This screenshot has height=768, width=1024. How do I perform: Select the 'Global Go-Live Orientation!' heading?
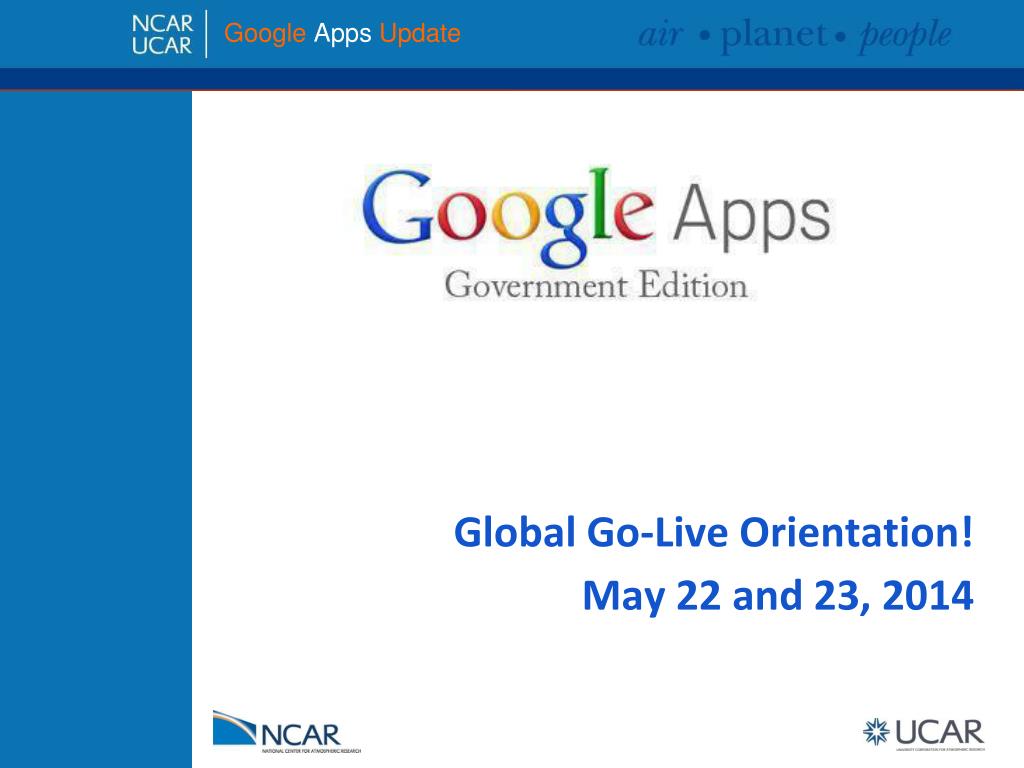(714, 532)
